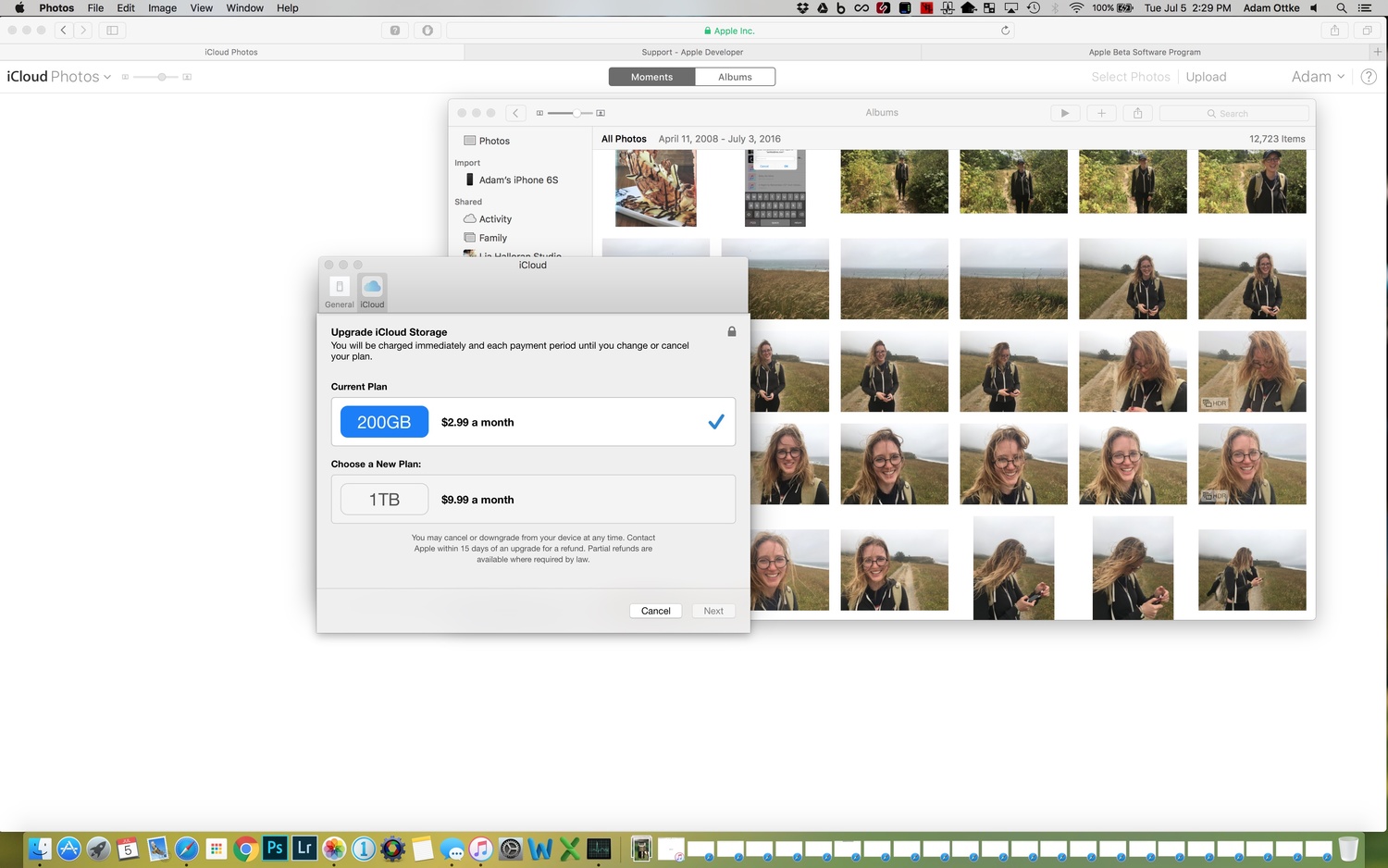Select the 200GB current plan
1388x868 pixels.
point(533,422)
